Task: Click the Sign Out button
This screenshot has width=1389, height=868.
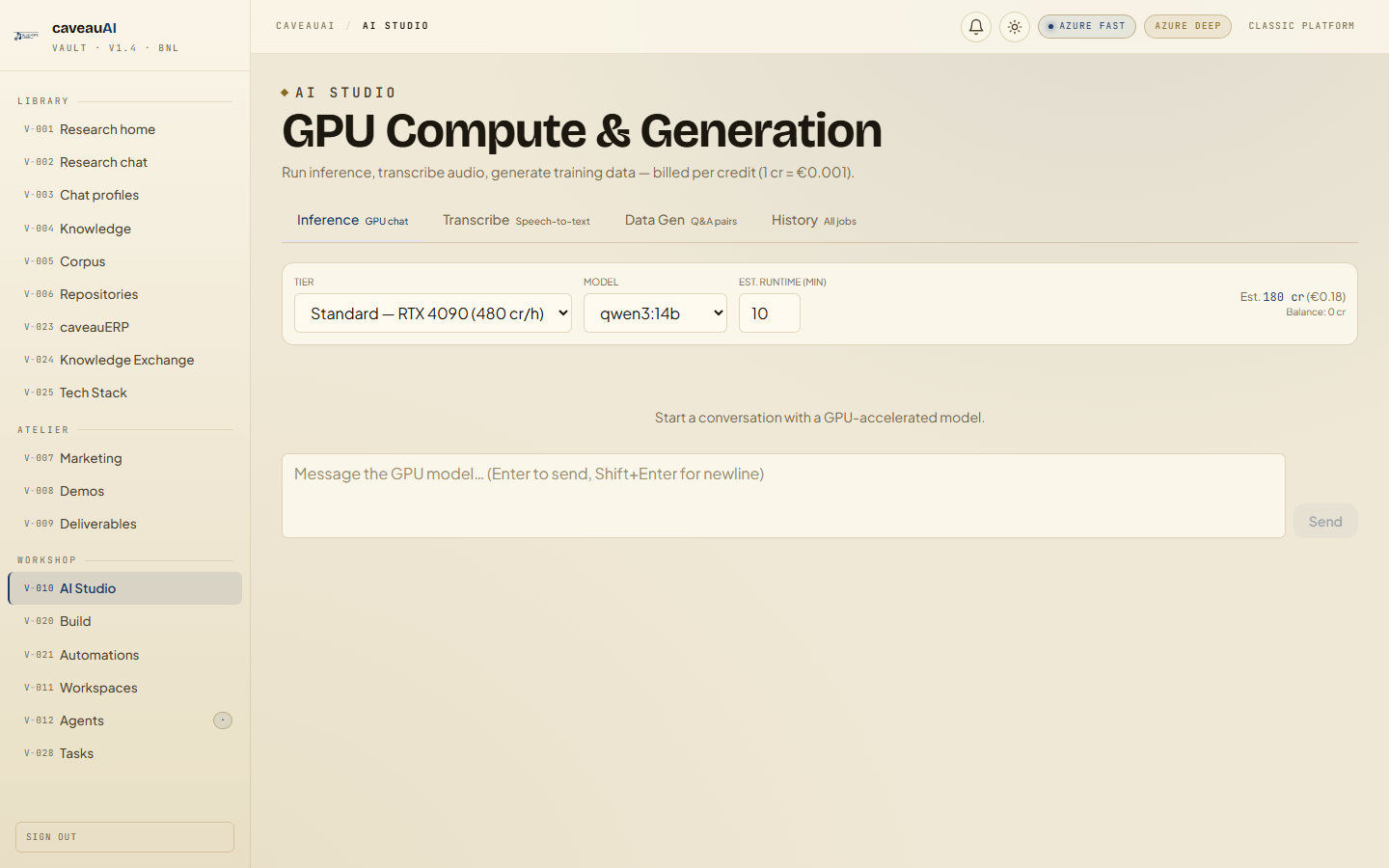Action: coord(124,837)
